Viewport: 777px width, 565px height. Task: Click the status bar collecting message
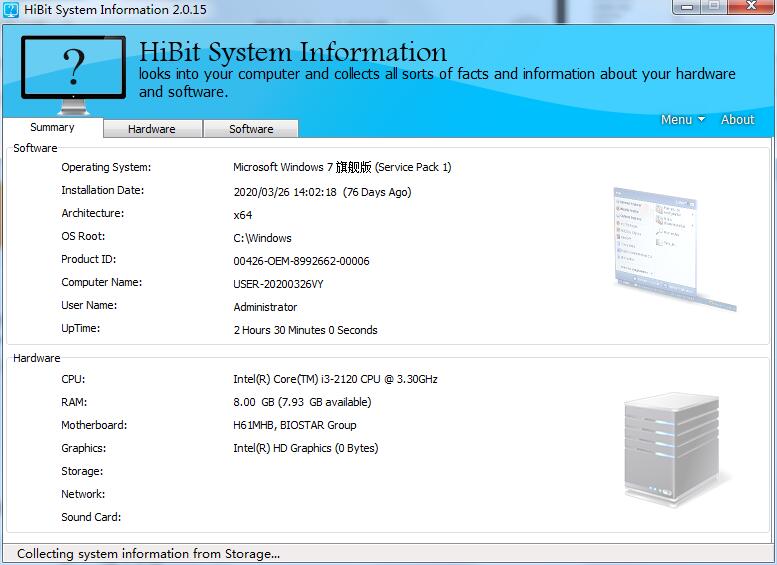pos(148,554)
